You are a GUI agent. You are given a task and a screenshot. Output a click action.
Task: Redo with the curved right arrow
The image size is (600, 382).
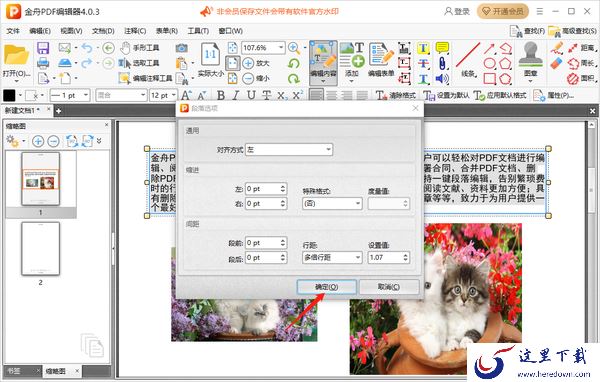click(87, 63)
